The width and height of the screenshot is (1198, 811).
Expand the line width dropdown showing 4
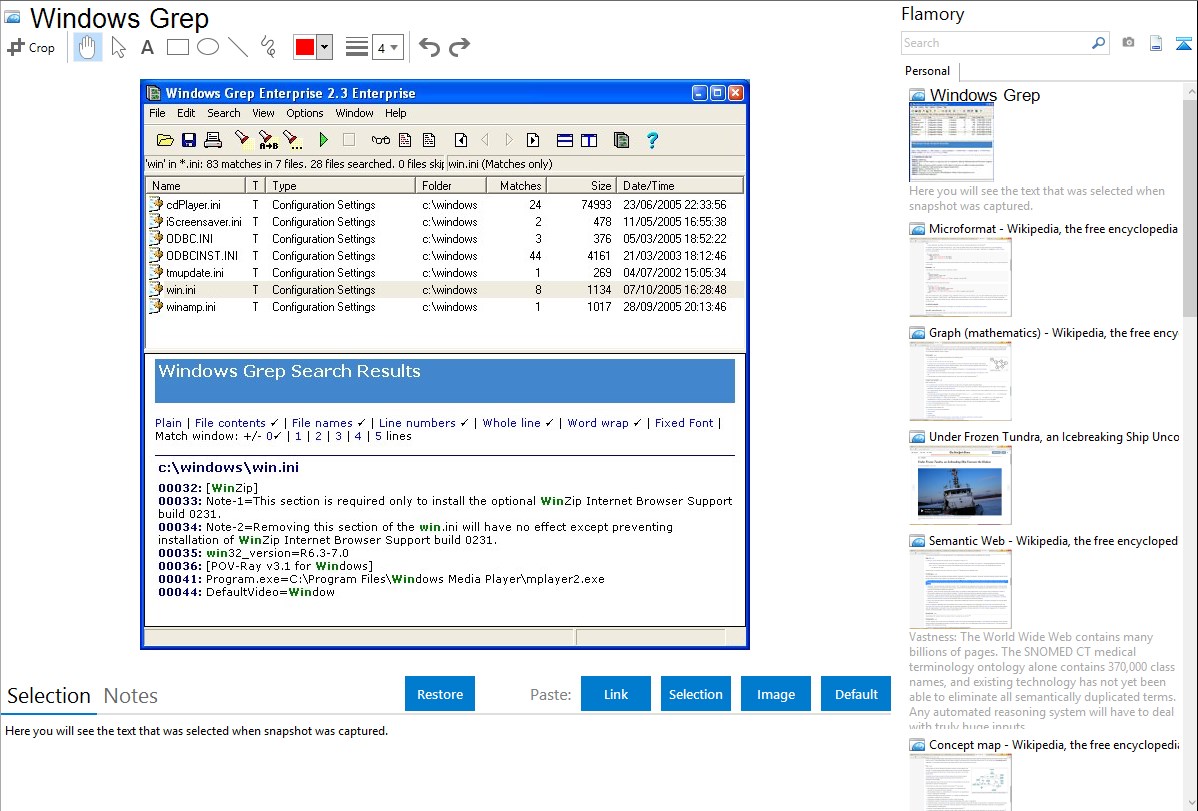tap(387, 47)
